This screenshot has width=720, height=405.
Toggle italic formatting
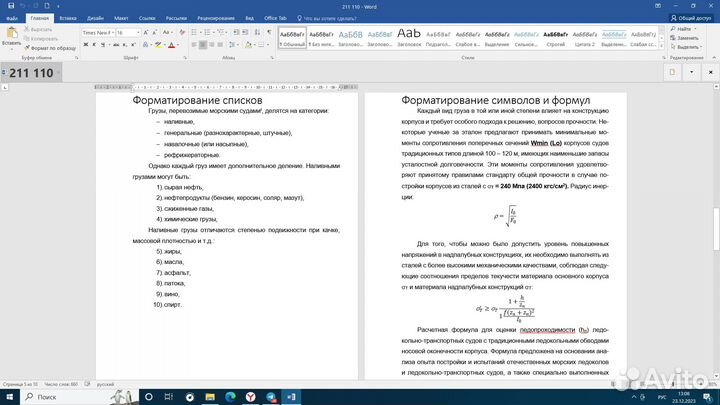click(94, 45)
